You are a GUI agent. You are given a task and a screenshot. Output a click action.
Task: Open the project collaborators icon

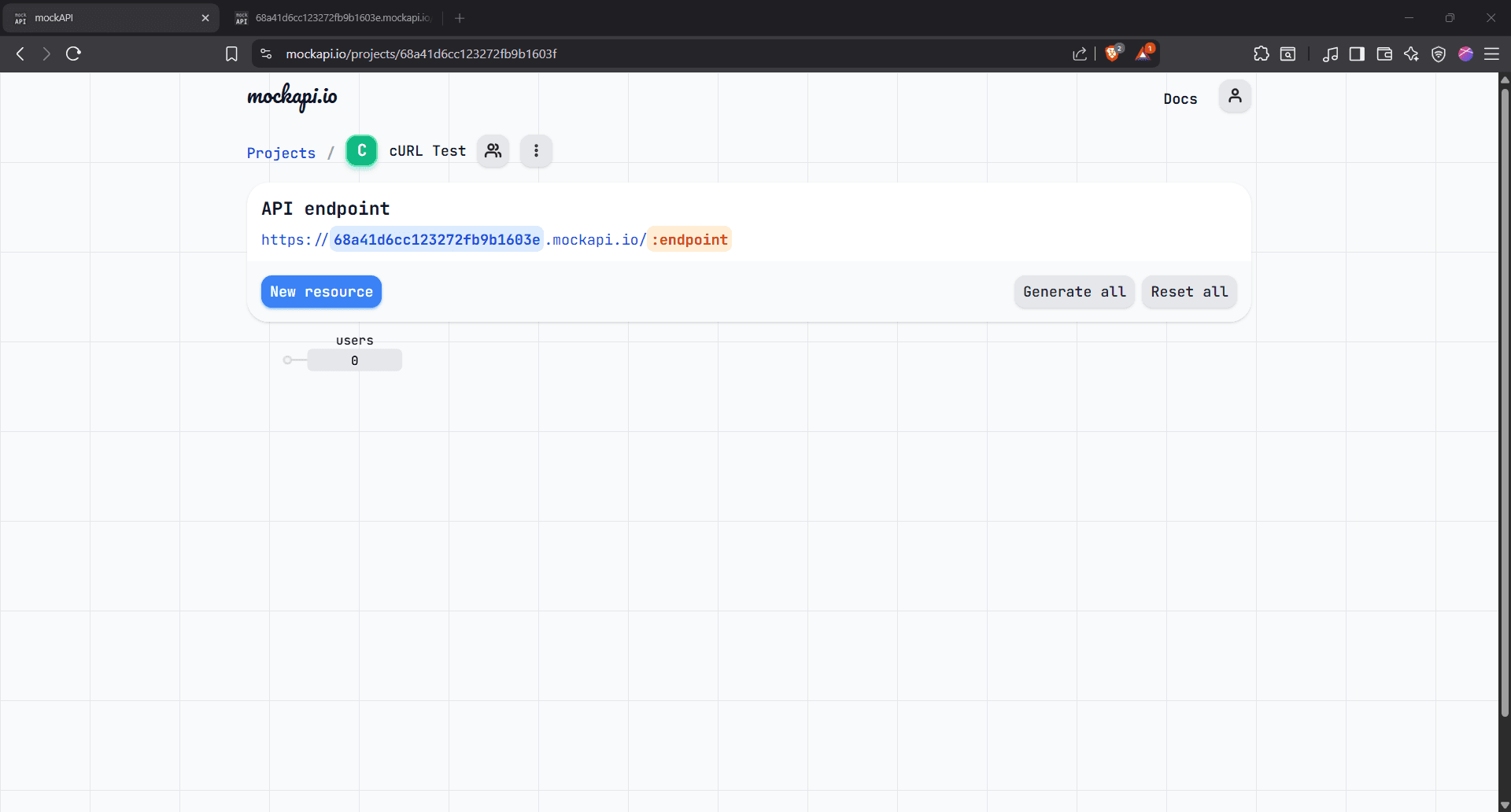493,151
